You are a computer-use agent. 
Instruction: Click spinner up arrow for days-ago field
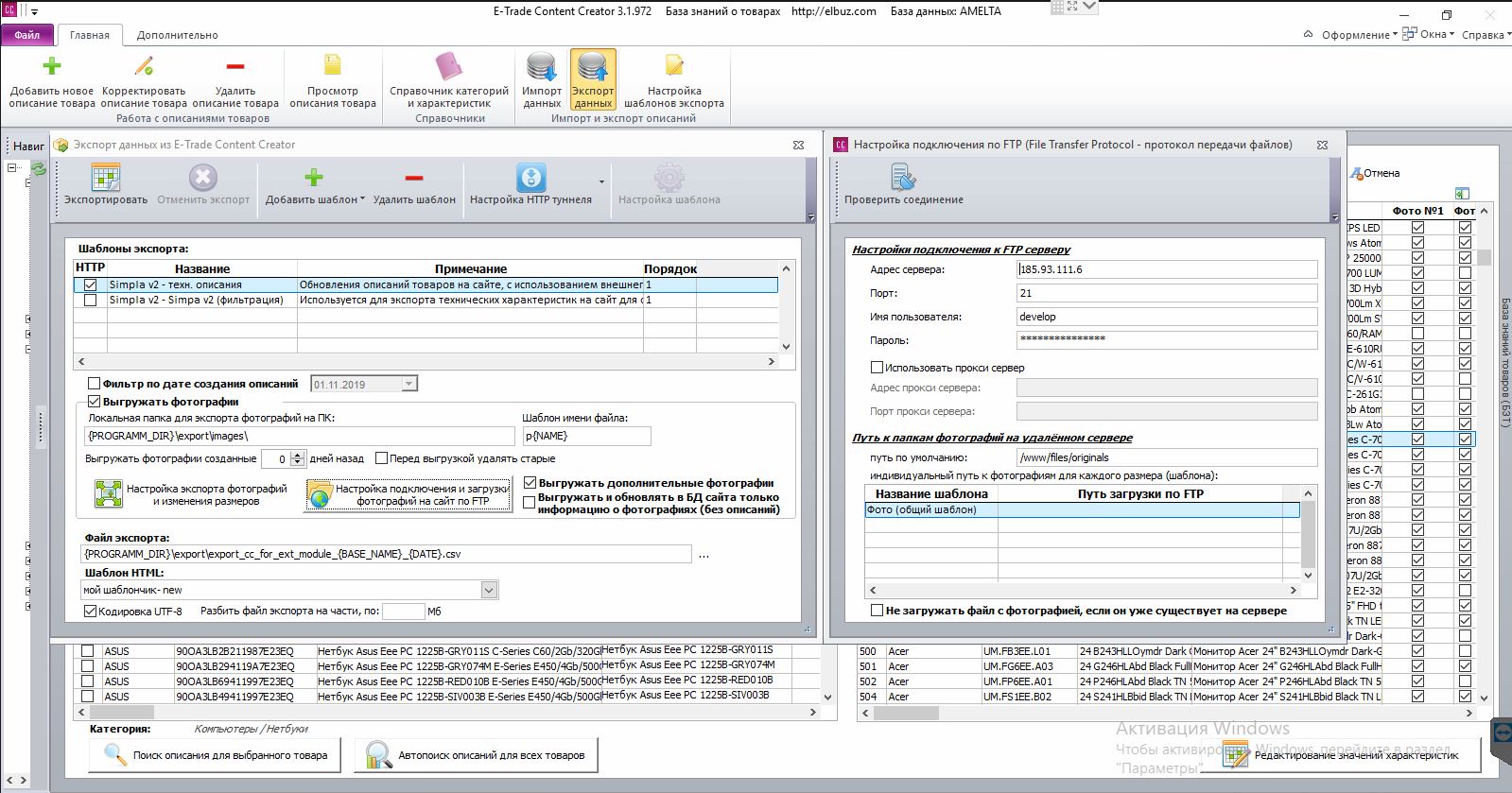click(298, 455)
